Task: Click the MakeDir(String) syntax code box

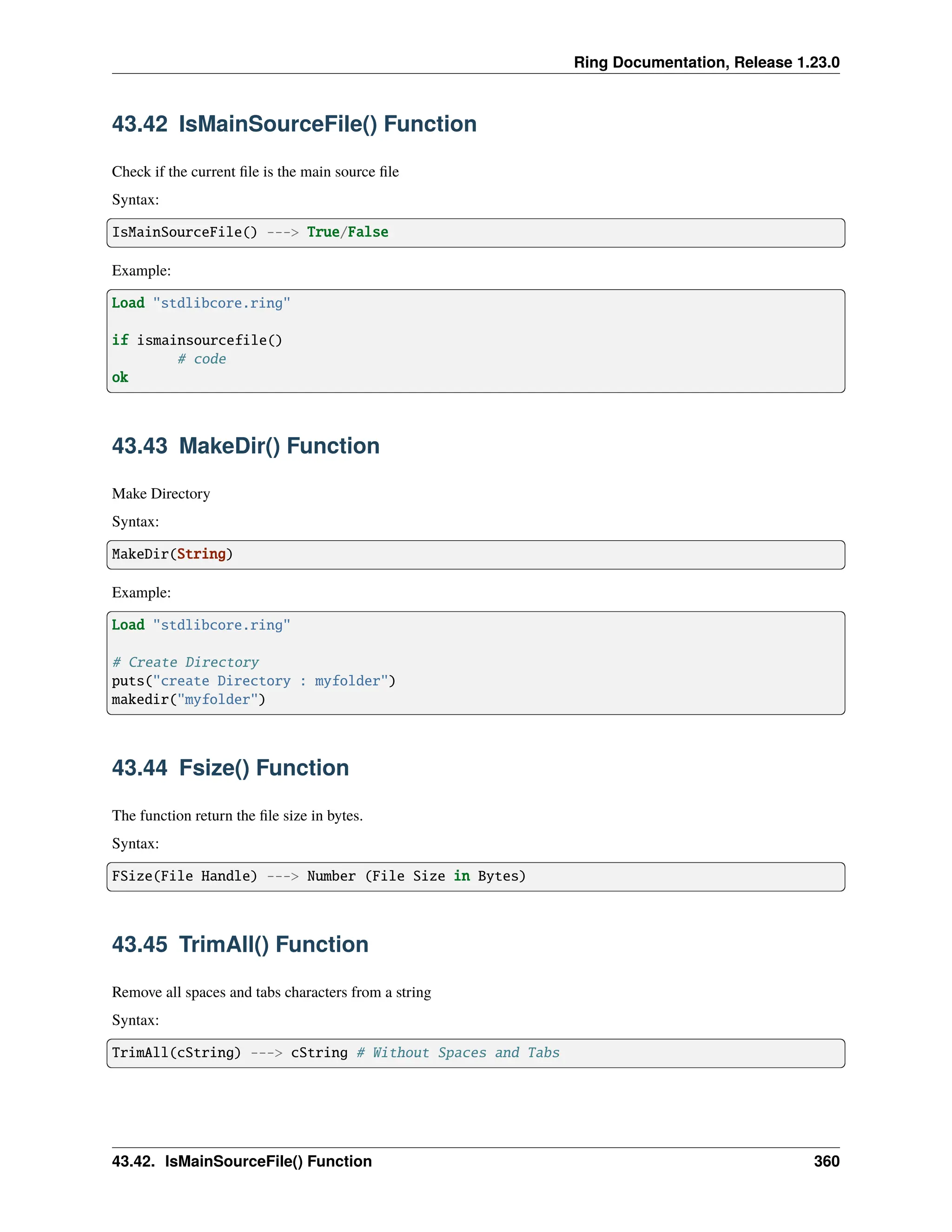Action: click(475, 555)
